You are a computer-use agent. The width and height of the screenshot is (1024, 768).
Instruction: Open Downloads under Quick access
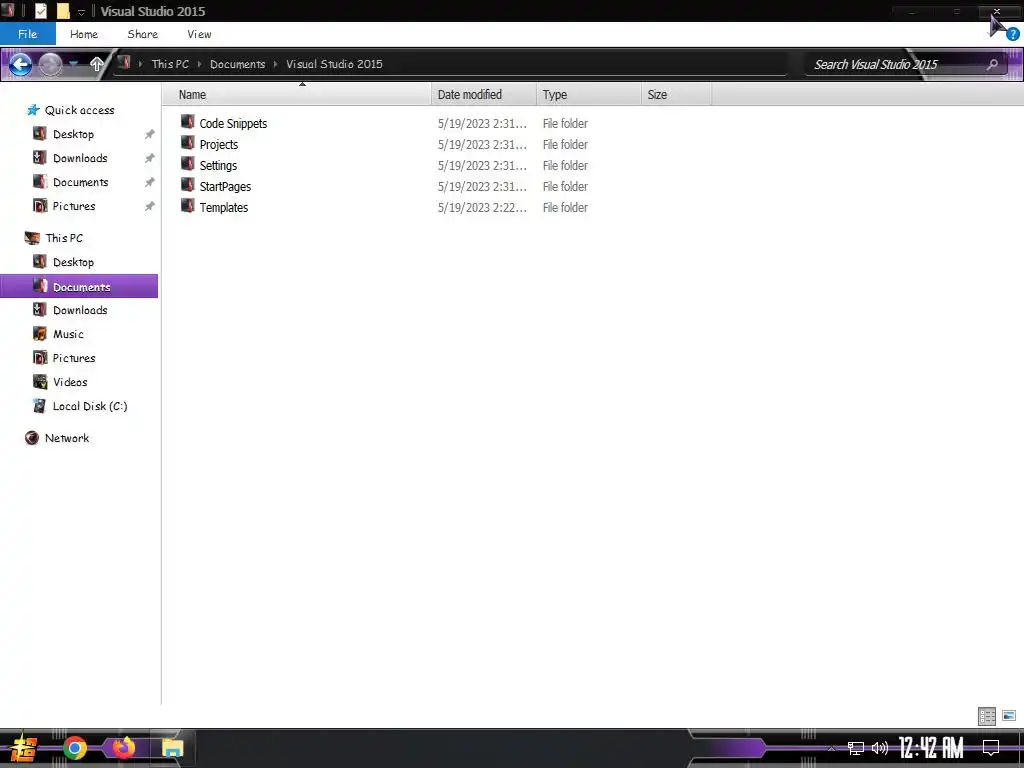(x=80, y=158)
